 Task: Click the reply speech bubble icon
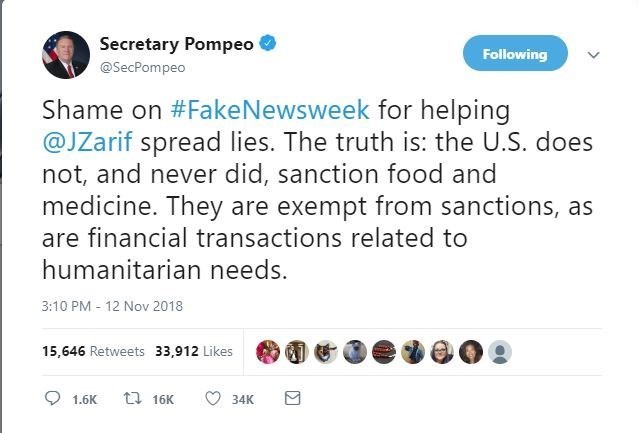pos(54,399)
